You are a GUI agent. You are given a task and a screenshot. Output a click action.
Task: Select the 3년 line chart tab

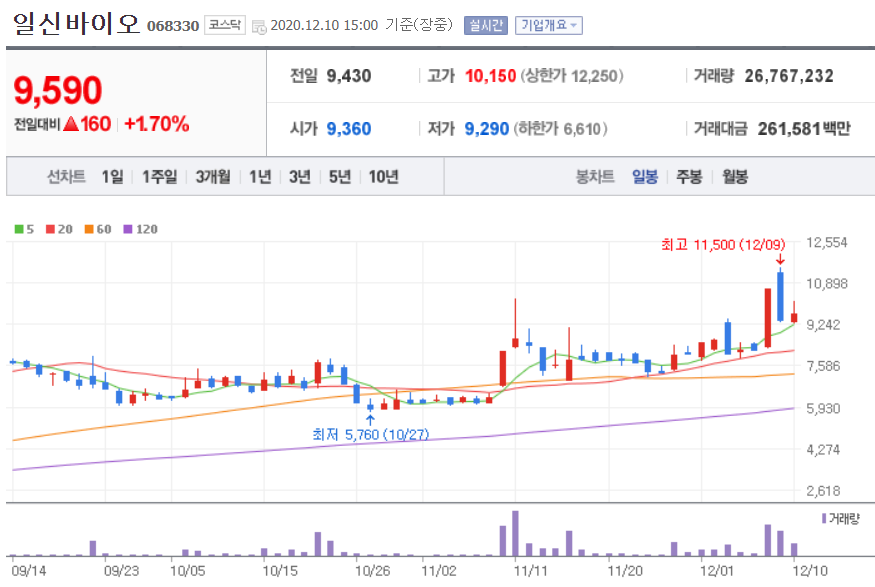click(300, 177)
